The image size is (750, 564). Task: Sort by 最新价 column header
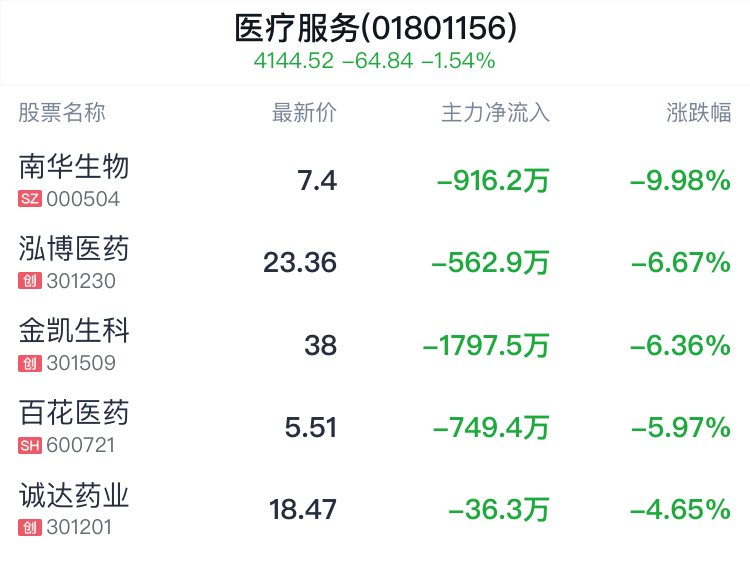[304, 113]
